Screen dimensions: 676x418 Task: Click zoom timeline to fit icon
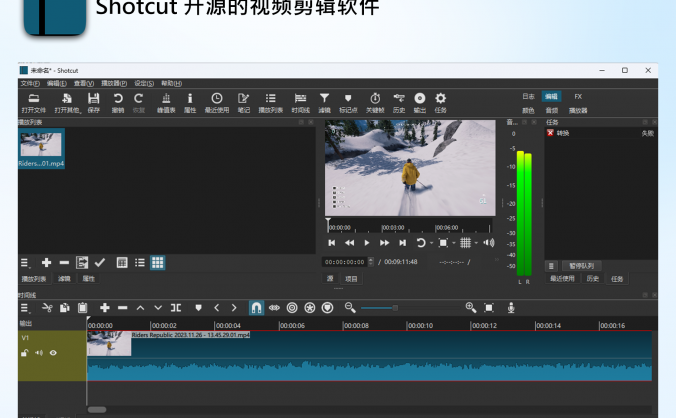489,308
